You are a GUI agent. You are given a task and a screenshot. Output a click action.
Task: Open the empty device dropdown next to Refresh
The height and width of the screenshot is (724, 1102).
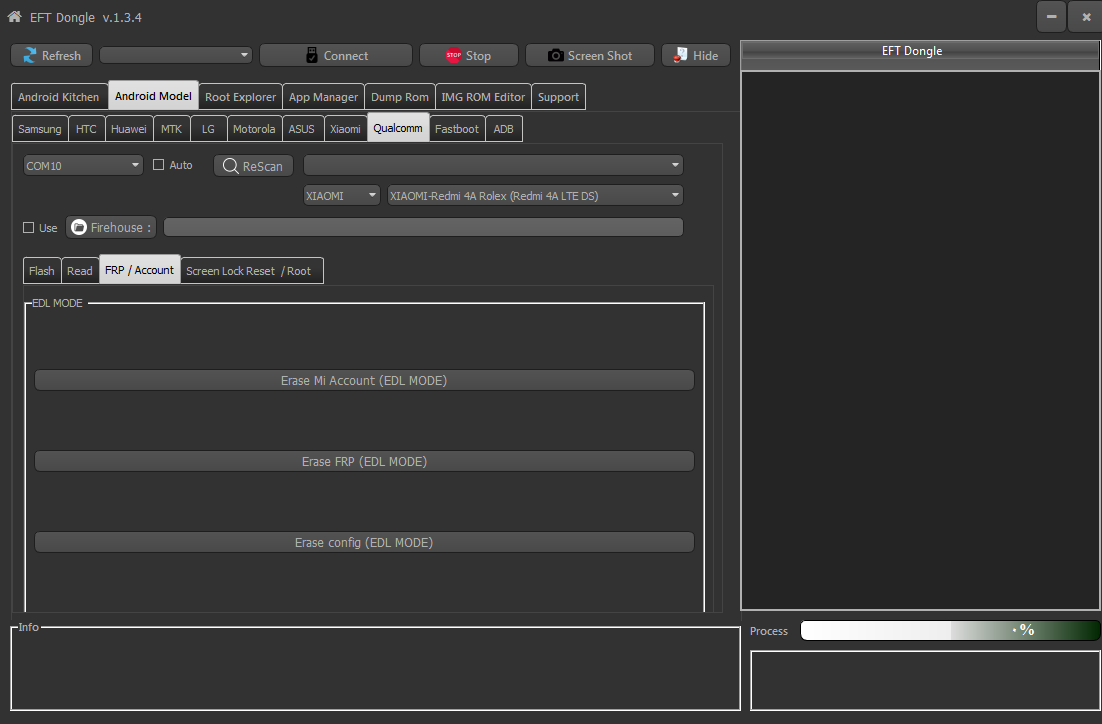point(176,55)
